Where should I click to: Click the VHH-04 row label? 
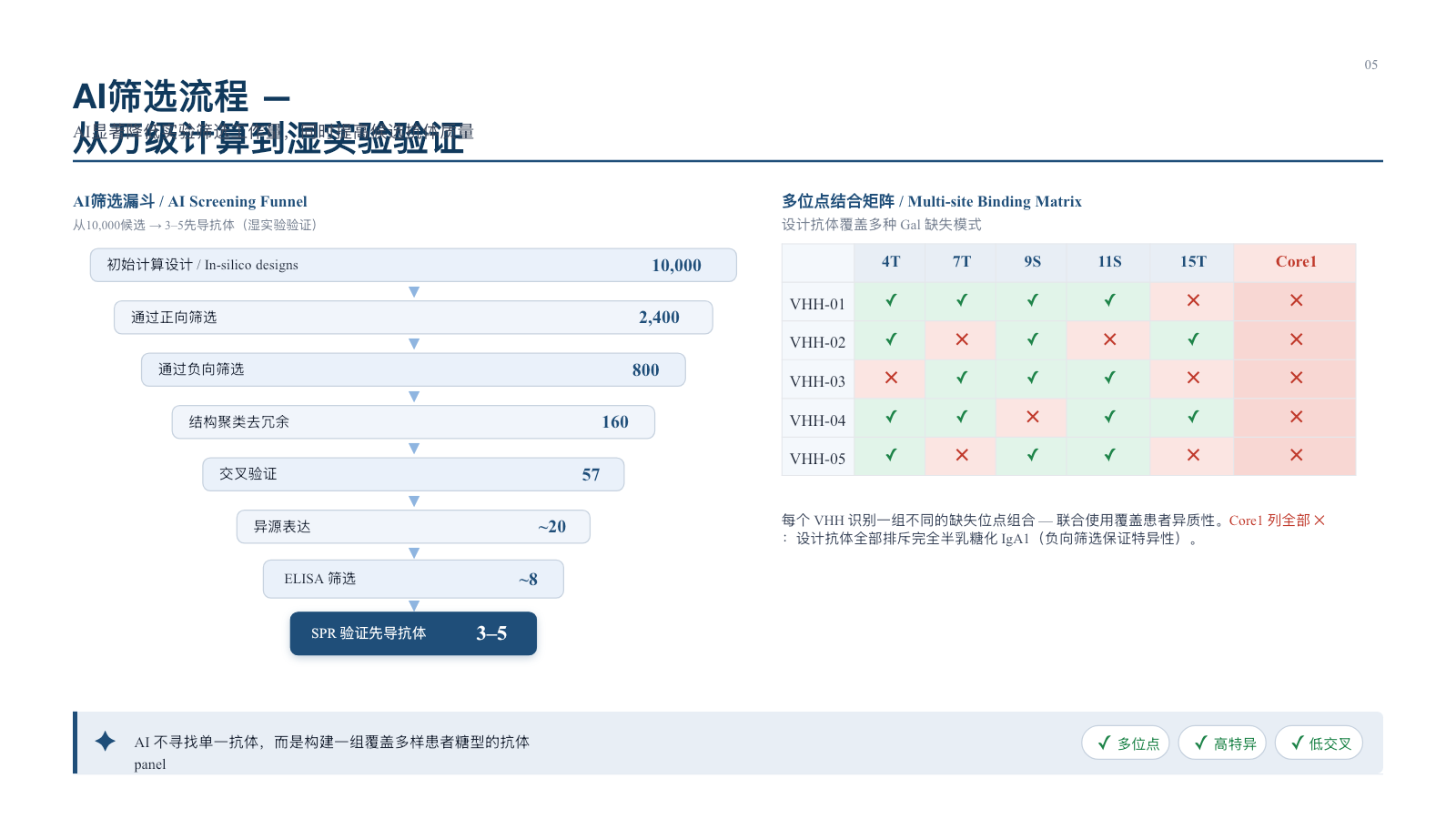817,420
